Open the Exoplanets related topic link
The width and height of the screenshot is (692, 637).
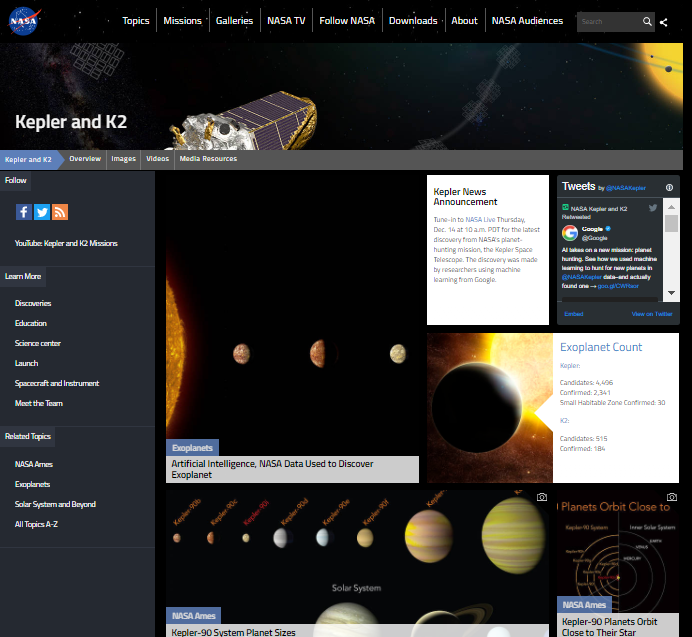32,484
